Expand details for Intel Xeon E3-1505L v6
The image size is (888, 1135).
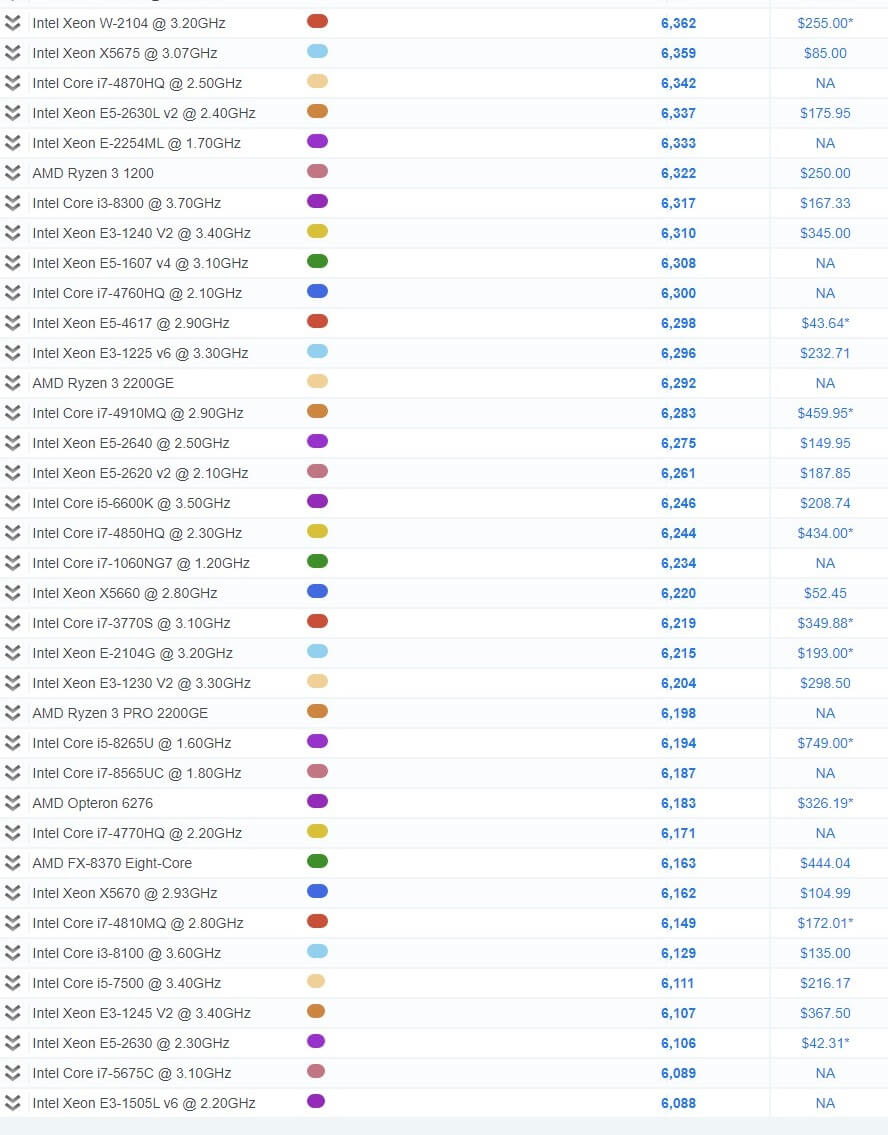12,1103
